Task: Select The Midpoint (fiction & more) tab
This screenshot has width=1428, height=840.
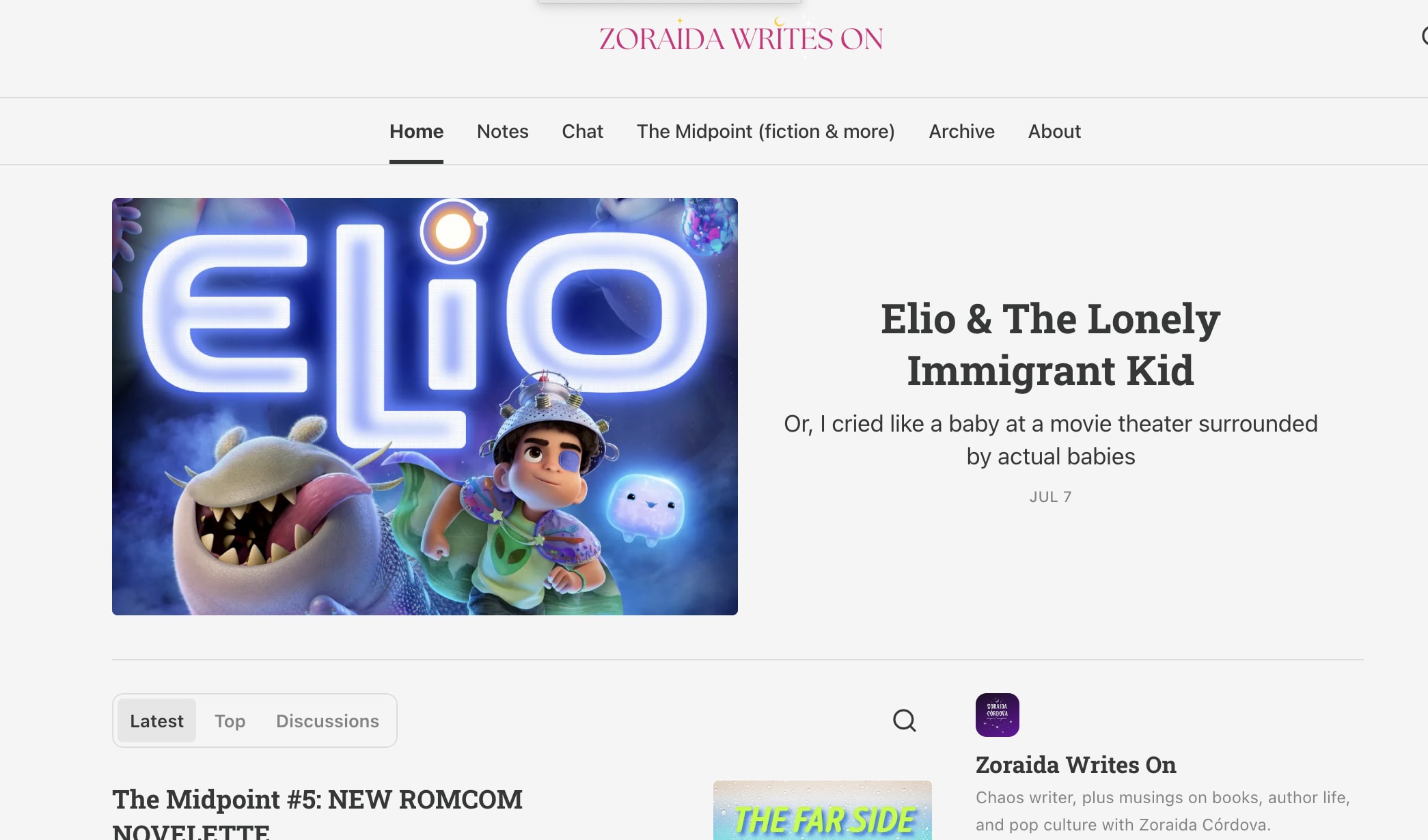Action: 765,131
